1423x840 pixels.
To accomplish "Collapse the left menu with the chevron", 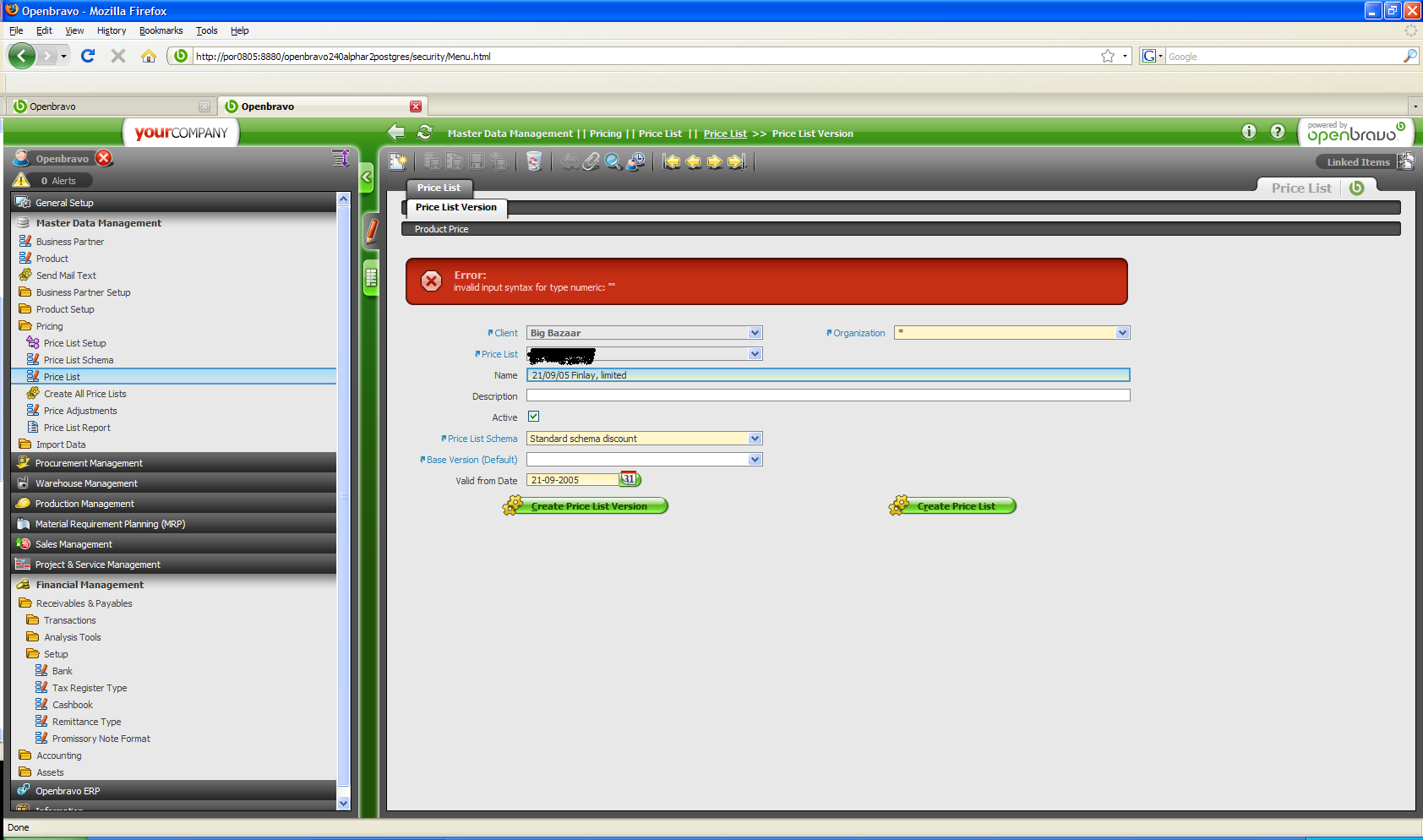I will coord(367,177).
